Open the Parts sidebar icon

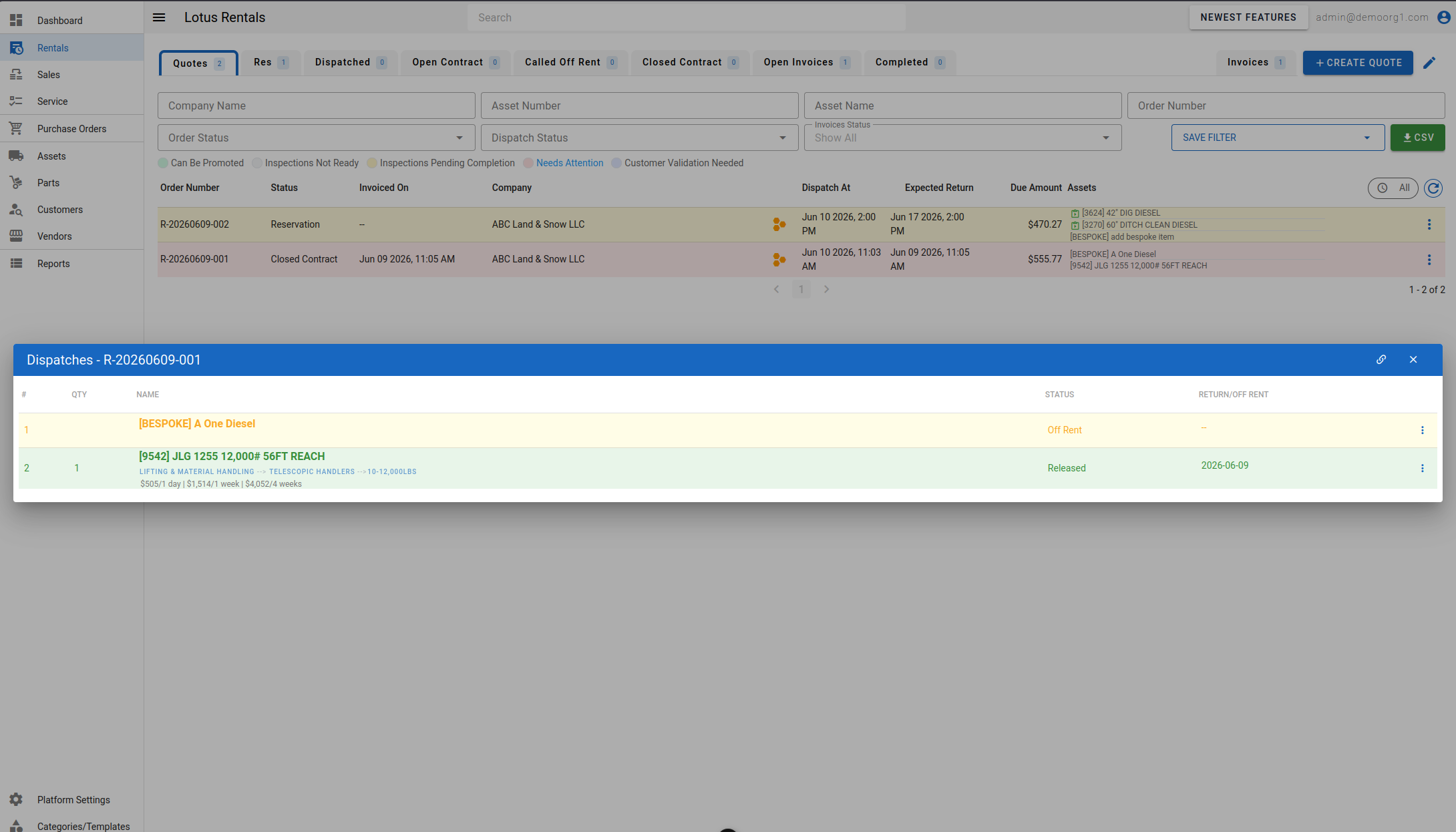pos(16,183)
